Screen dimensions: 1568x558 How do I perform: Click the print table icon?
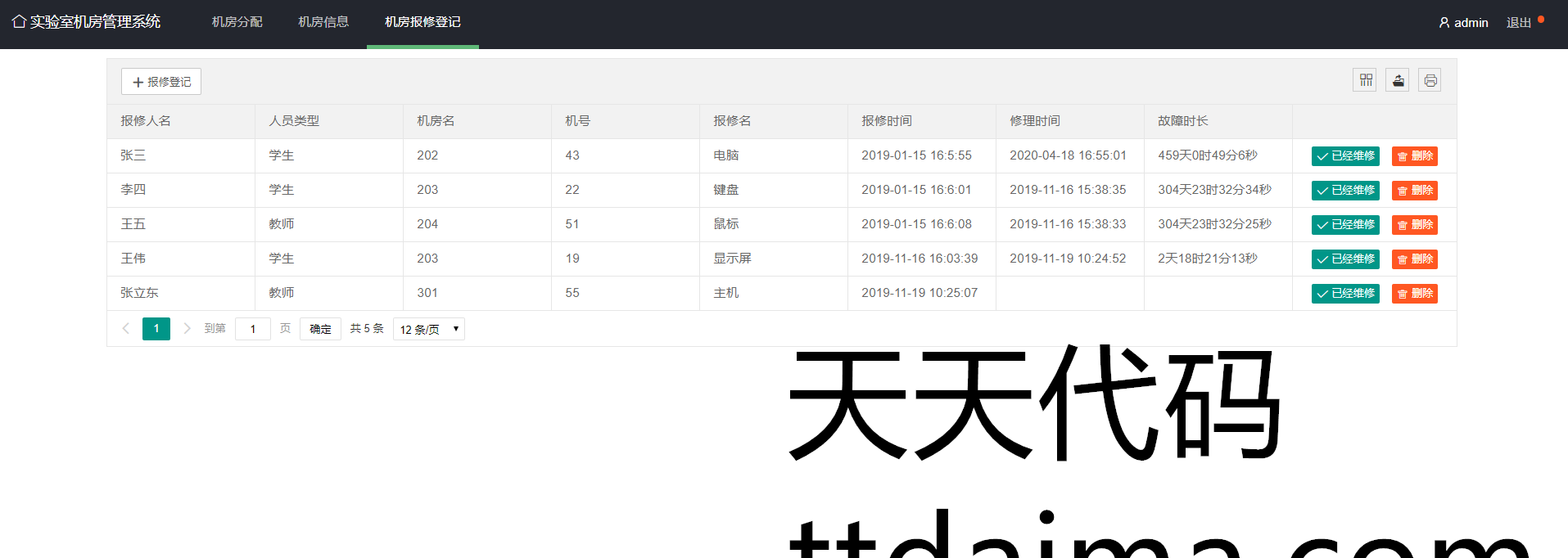1430,80
